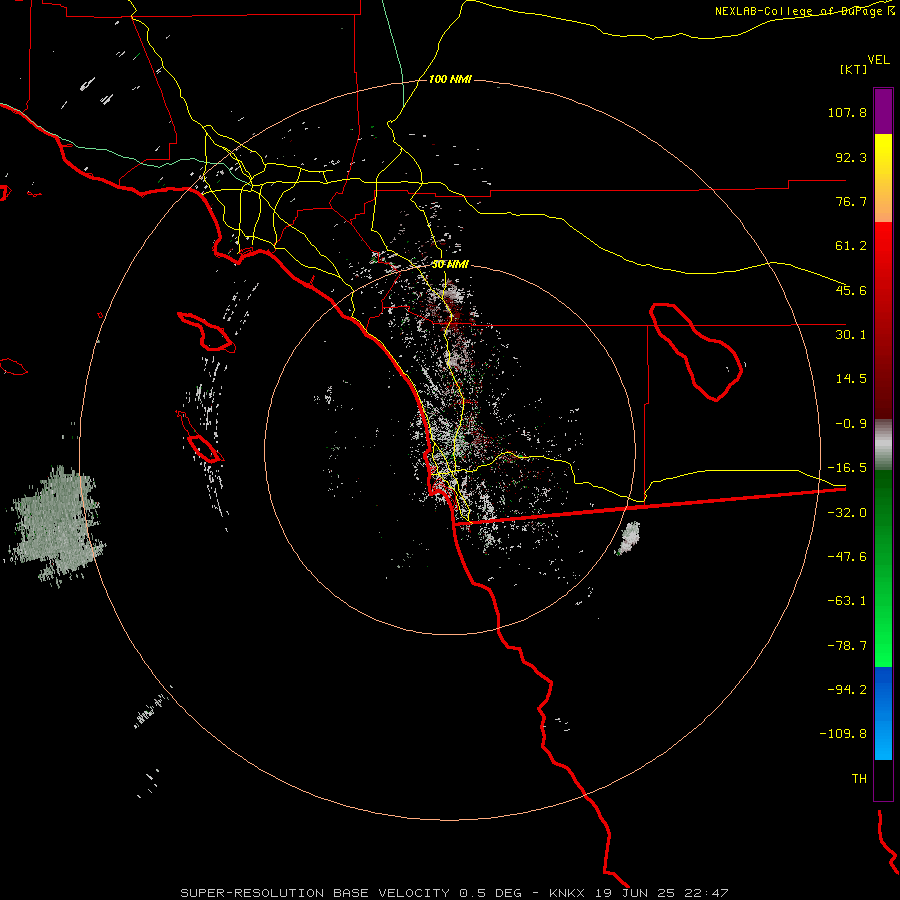
Task: Click the 76.7 scale value
Action: (x=851, y=201)
